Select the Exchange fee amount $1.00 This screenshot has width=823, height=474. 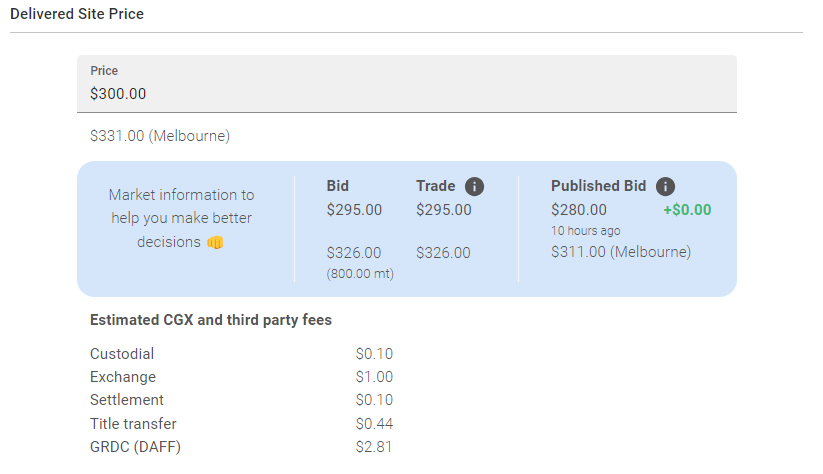[x=374, y=377]
